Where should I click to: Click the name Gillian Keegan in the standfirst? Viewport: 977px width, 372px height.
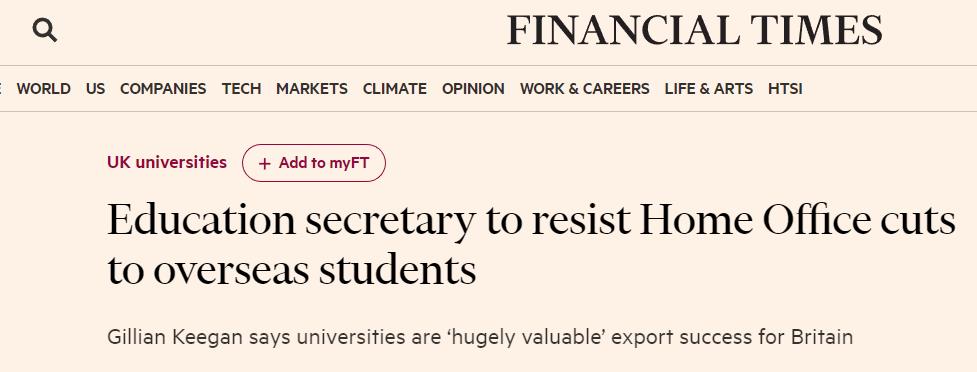(x=176, y=338)
